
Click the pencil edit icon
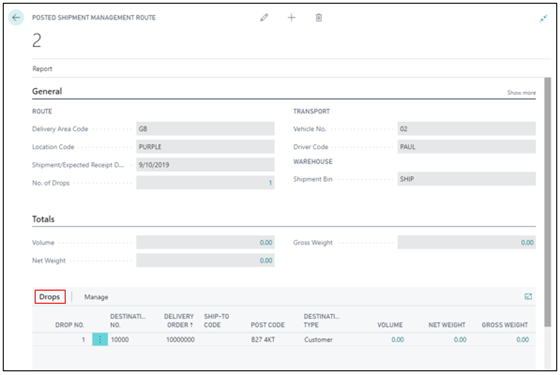click(264, 18)
